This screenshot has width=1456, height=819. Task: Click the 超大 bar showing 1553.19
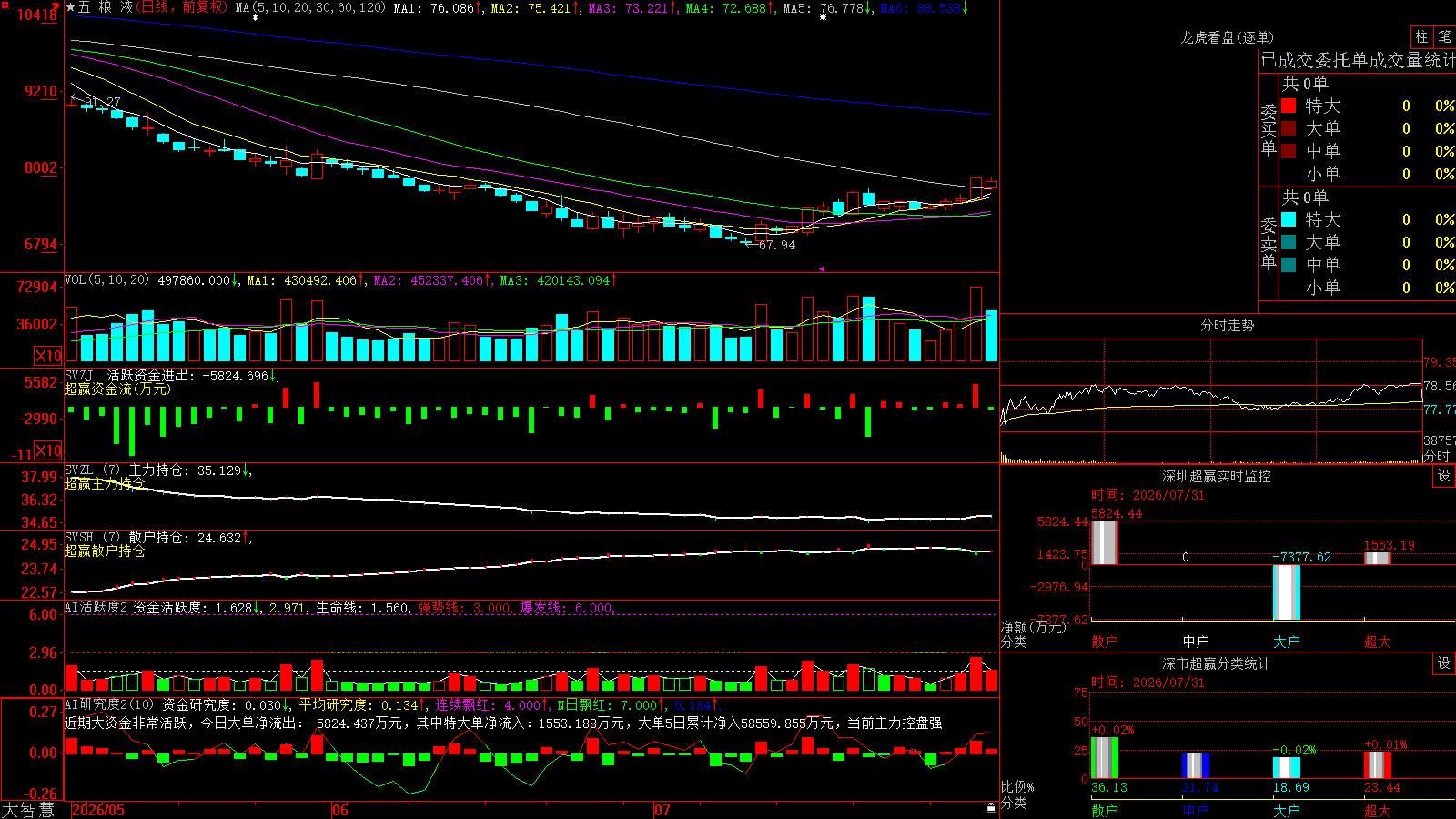[1378, 559]
